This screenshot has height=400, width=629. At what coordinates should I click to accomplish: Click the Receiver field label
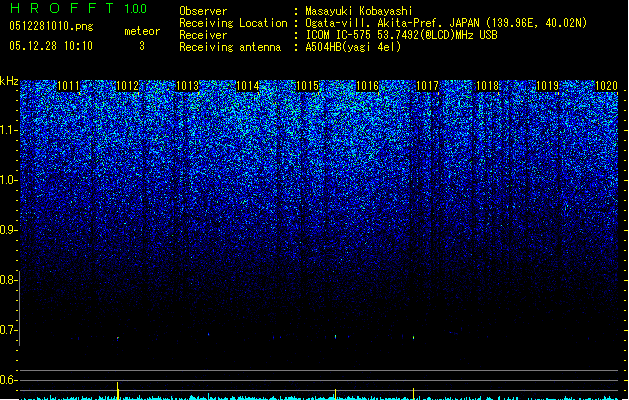[x=203, y=35]
